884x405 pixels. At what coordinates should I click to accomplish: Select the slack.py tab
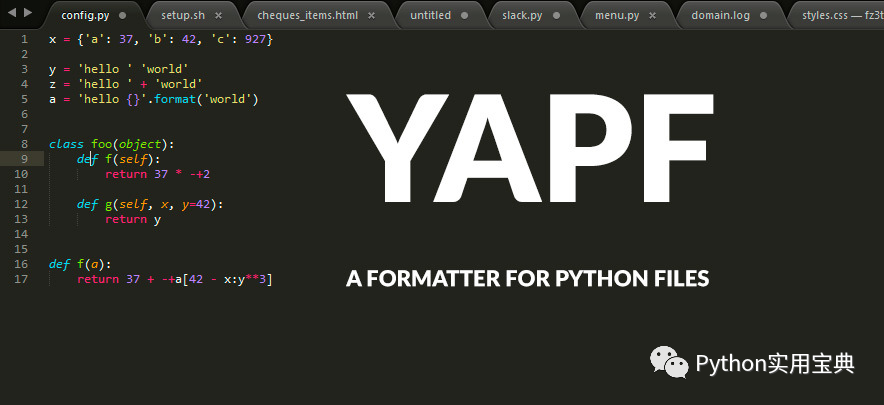click(522, 15)
